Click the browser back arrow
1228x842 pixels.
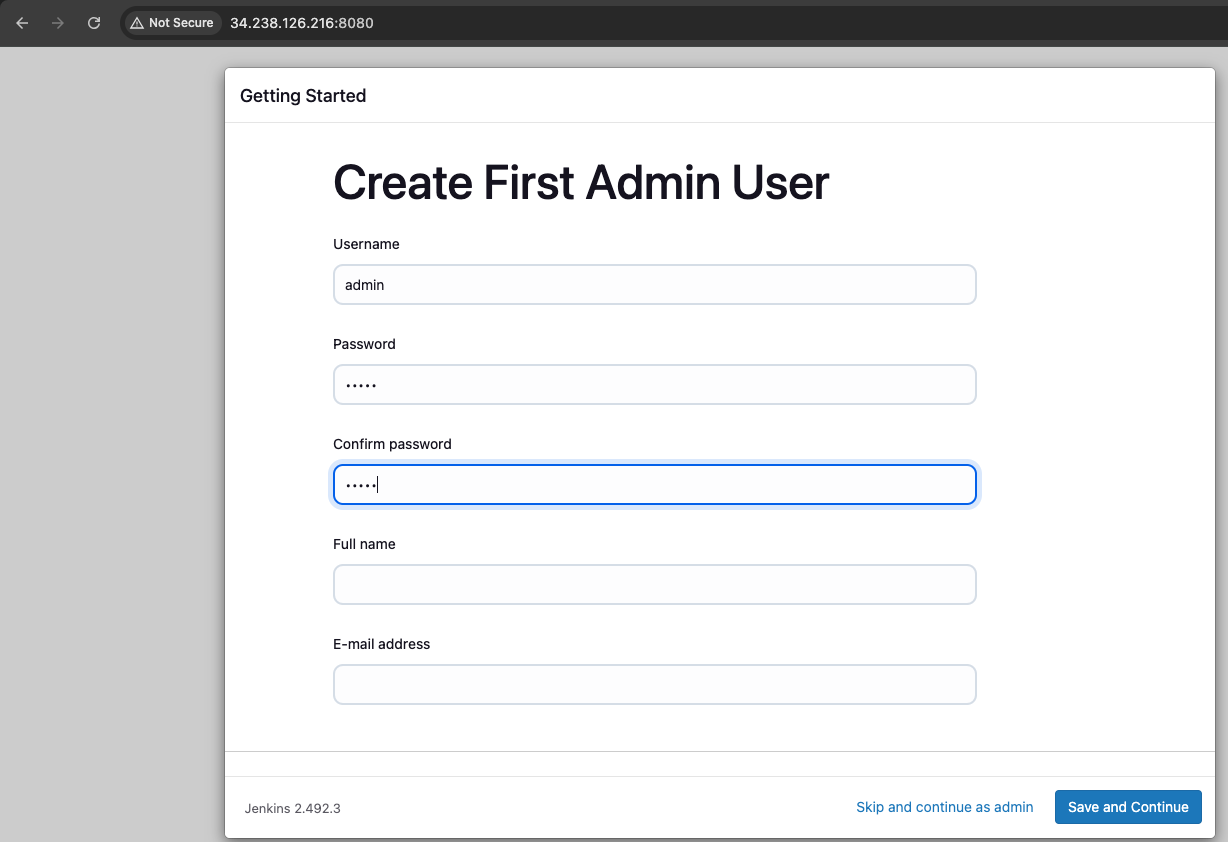click(22, 23)
